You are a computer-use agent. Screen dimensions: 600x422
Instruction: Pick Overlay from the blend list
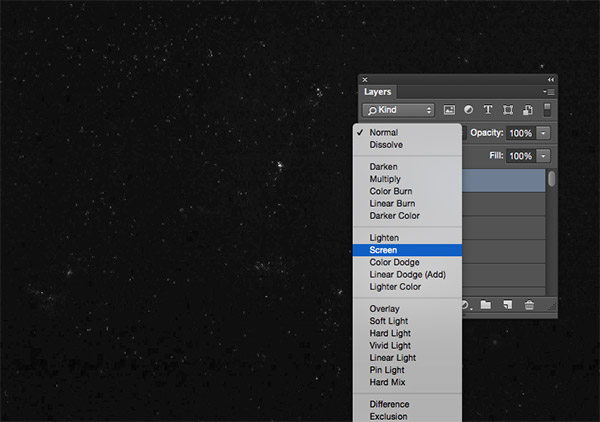click(386, 309)
